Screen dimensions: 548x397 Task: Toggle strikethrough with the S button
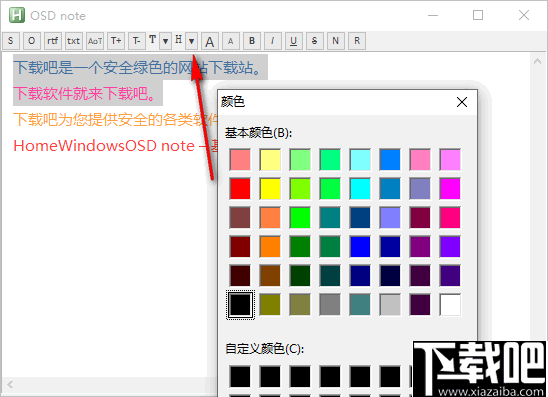315,41
